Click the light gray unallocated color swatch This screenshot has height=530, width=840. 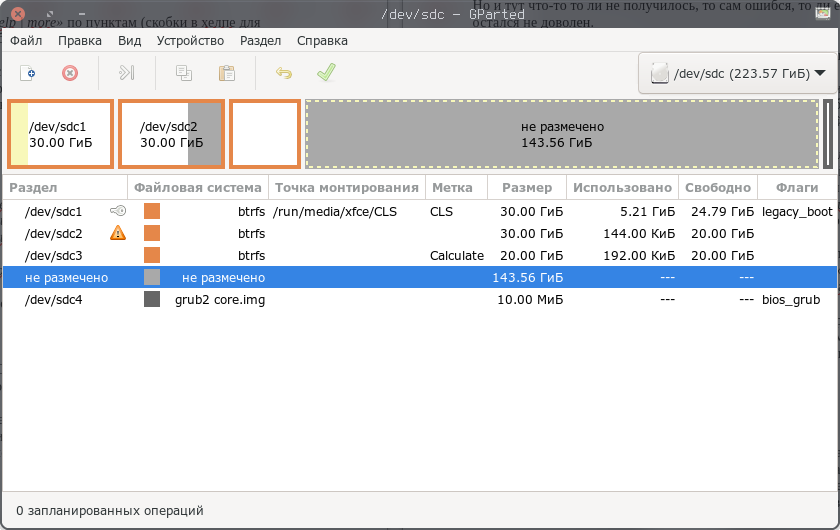point(152,277)
